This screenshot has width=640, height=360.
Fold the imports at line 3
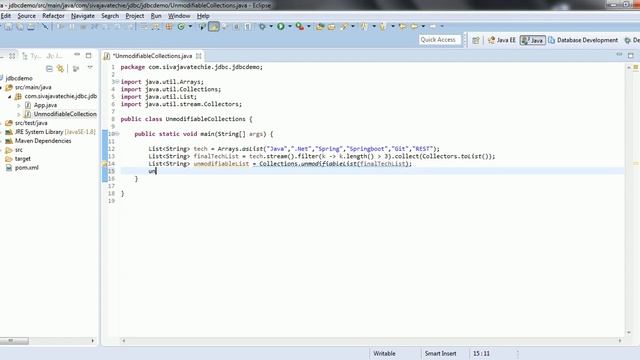click(x=117, y=82)
